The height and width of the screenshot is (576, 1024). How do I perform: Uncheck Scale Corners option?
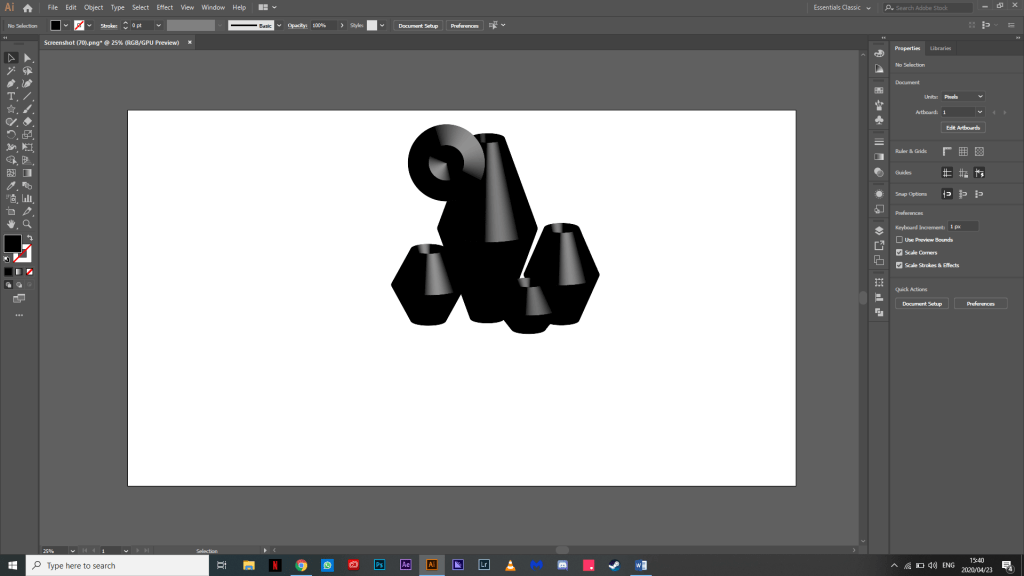coord(899,253)
